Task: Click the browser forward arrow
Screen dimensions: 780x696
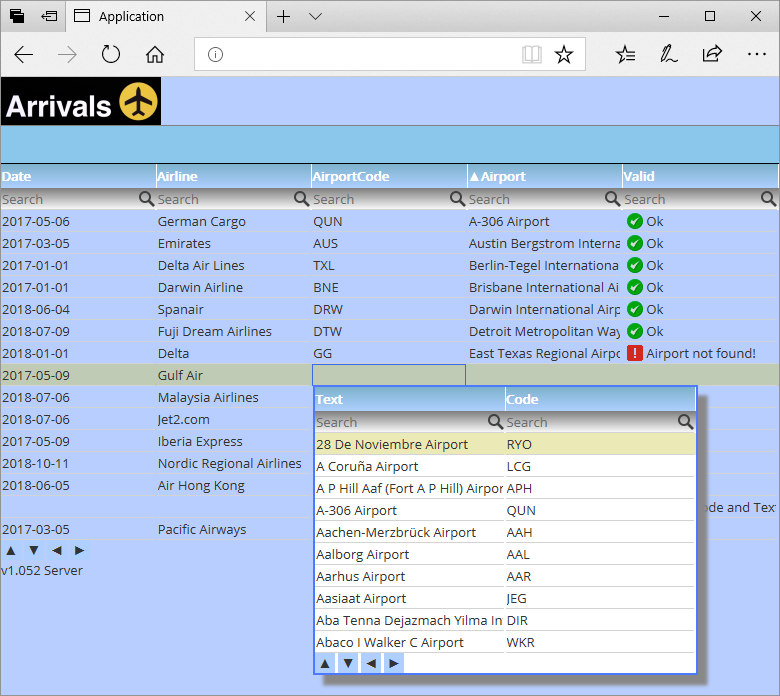Action: click(67, 55)
